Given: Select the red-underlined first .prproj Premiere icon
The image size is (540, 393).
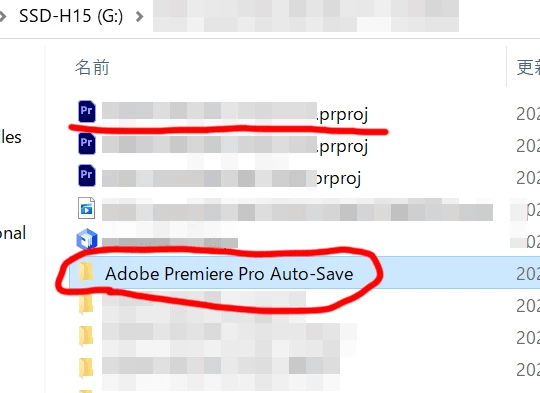Looking at the screenshot, I should [x=86, y=112].
